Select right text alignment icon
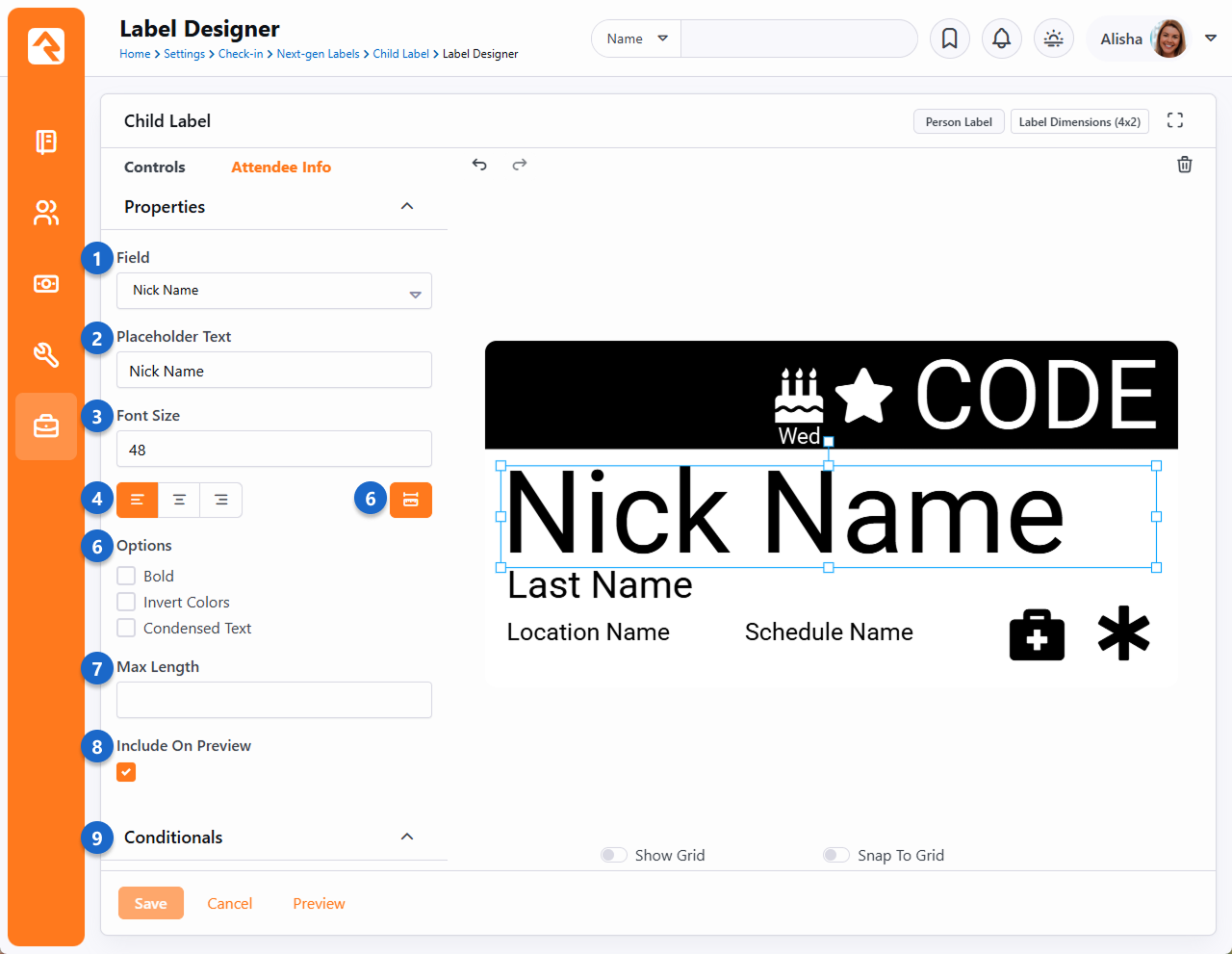The image size is (1232, 954). [x=221, y=500]
